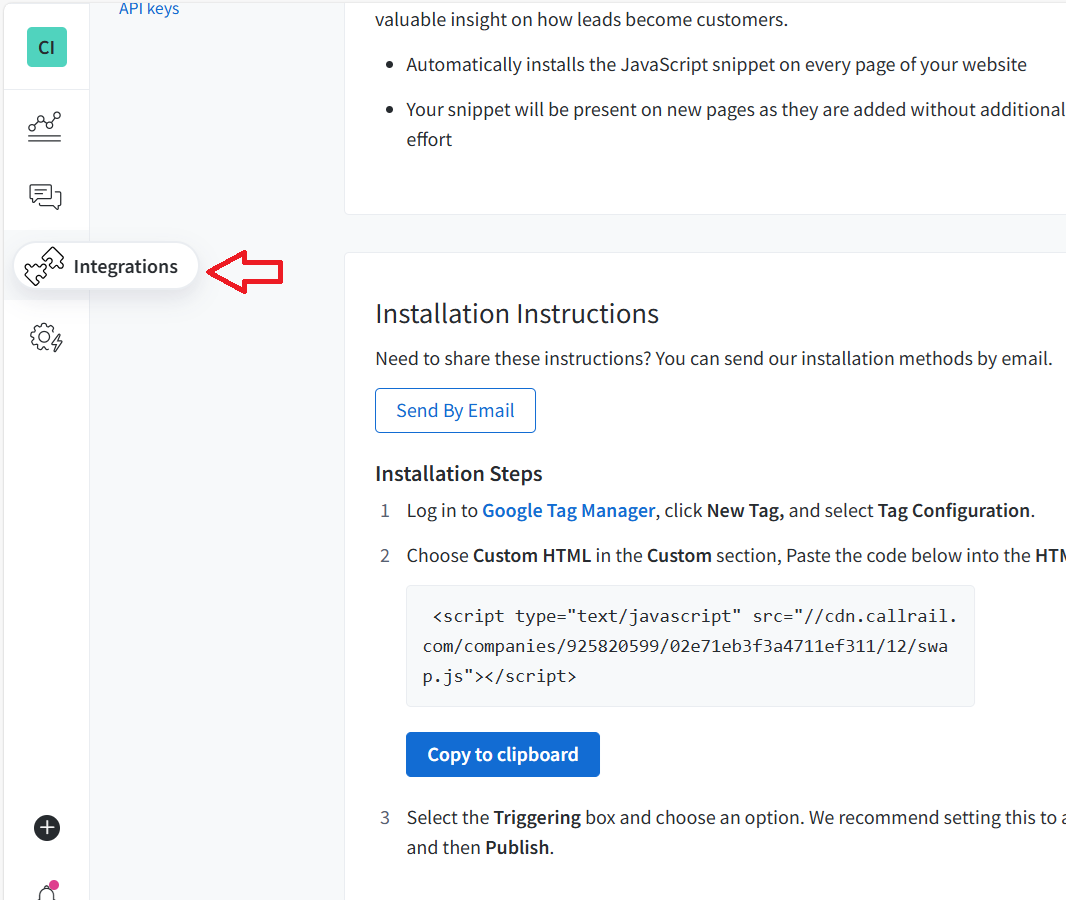The height and width of the screenshot is (900, 1066).
Task: Click the Installation Steps subheading
Action: [459, 474]
